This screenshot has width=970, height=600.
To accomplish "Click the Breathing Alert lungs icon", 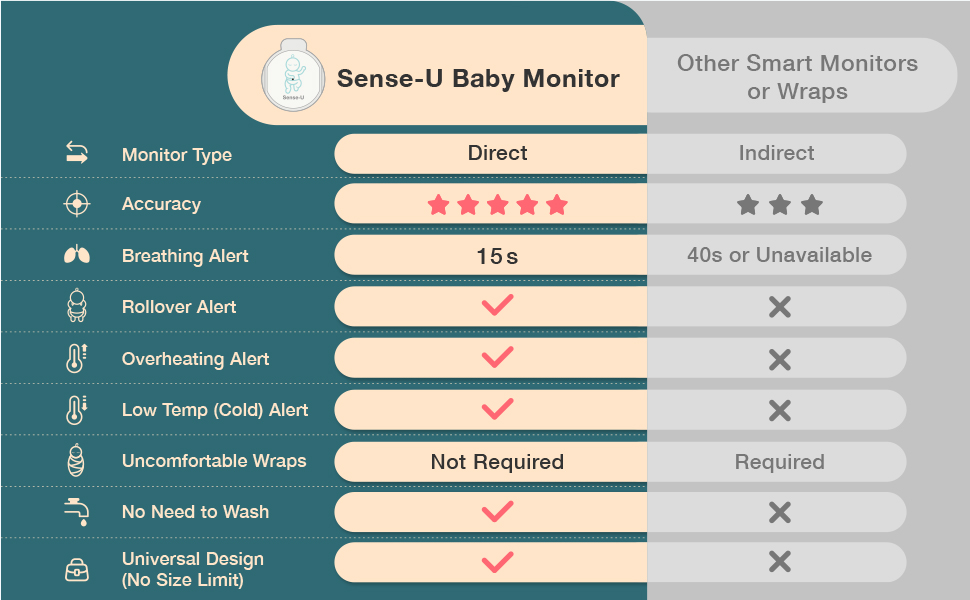I will tap(77, 256).
